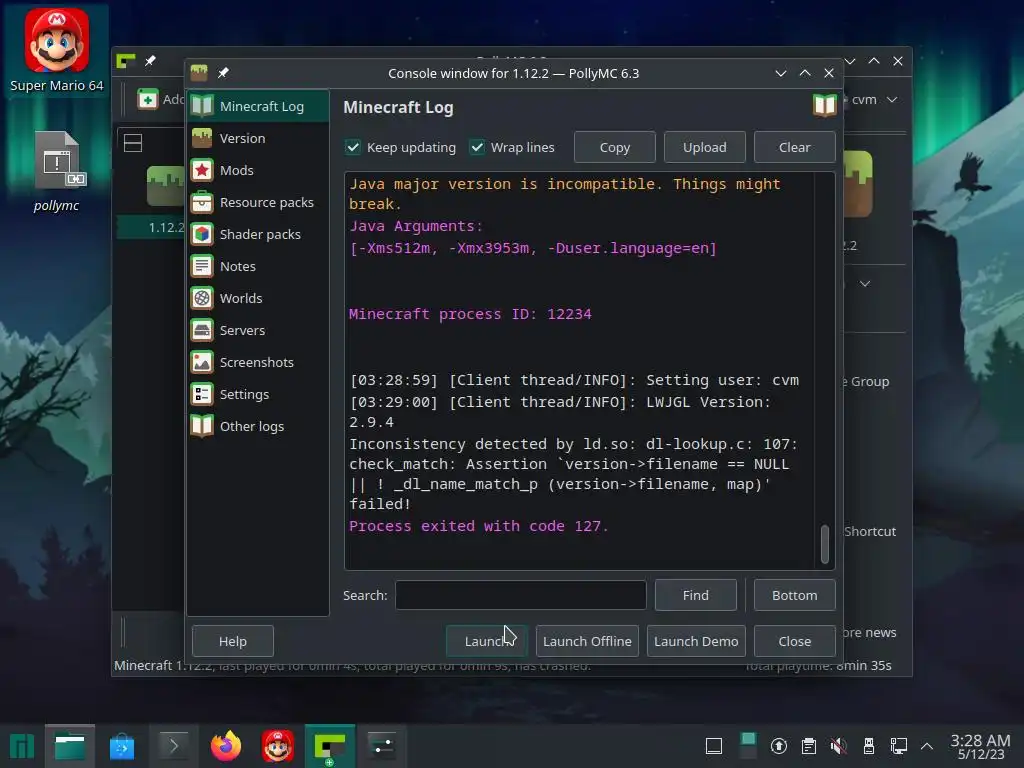Click Add Instance icon in main window
Image resolution: width=1024 pixels, height=768 pixels.
click(x=148, y=99)
